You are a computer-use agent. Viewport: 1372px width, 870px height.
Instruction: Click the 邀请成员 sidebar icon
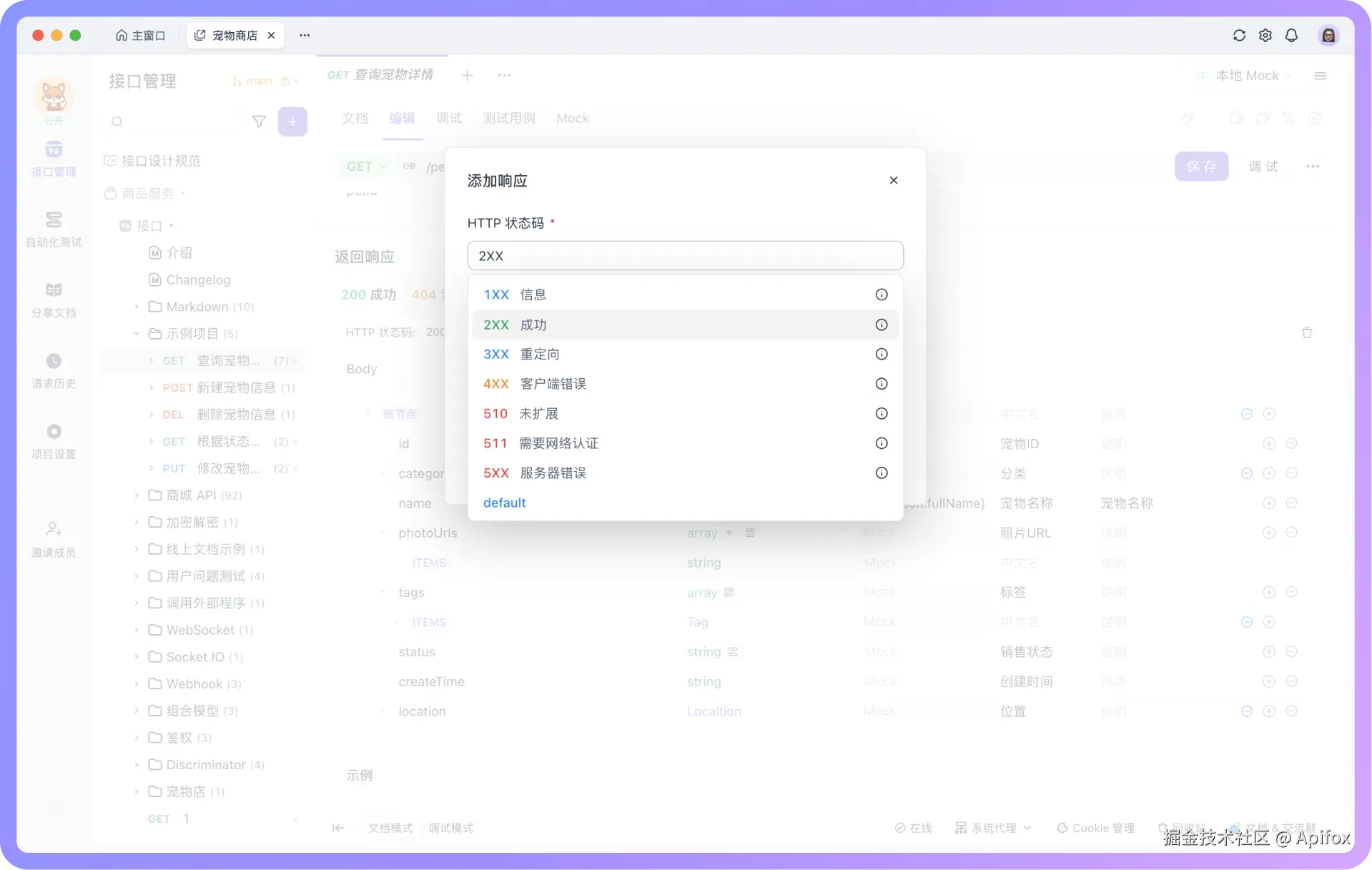[x=54, y=538]
